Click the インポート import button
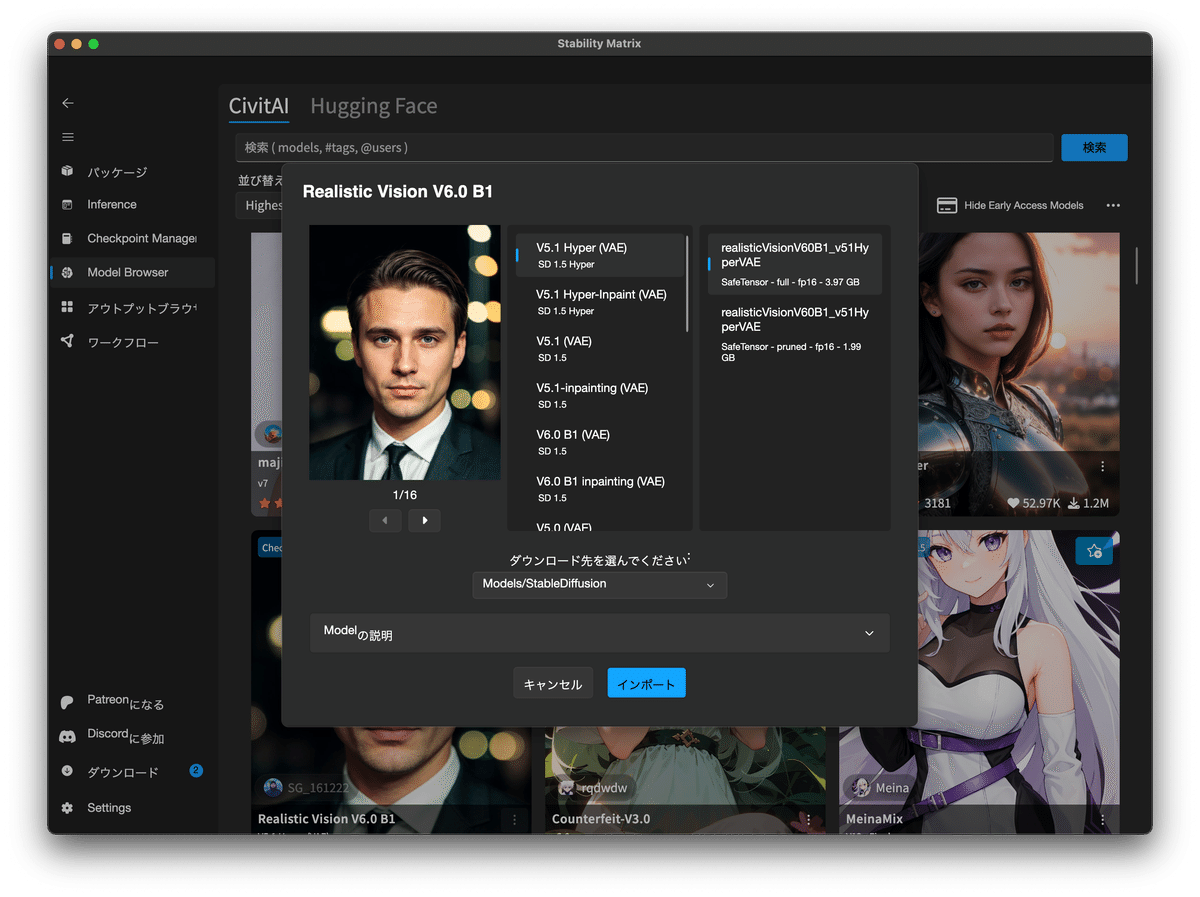Screen dimensions: 1200x897 (x=646, y=684)
